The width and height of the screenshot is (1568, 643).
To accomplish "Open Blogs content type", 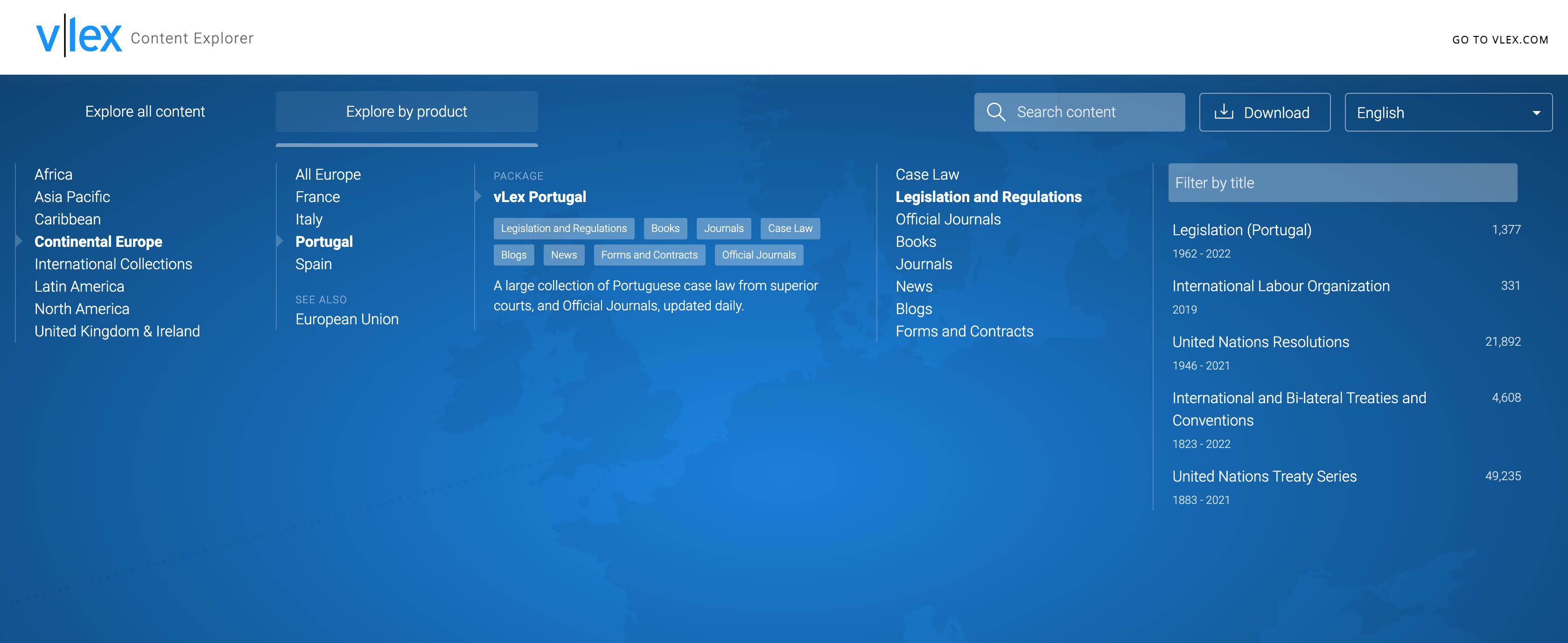I will pos(914,309).
